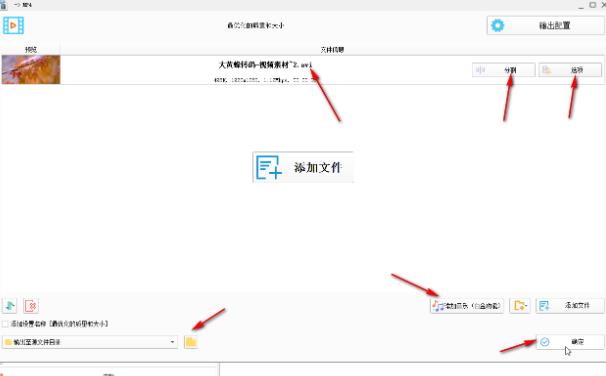Open the 输出配置 output settings button
Screen dimensions: 606x376
coord(545,26)
